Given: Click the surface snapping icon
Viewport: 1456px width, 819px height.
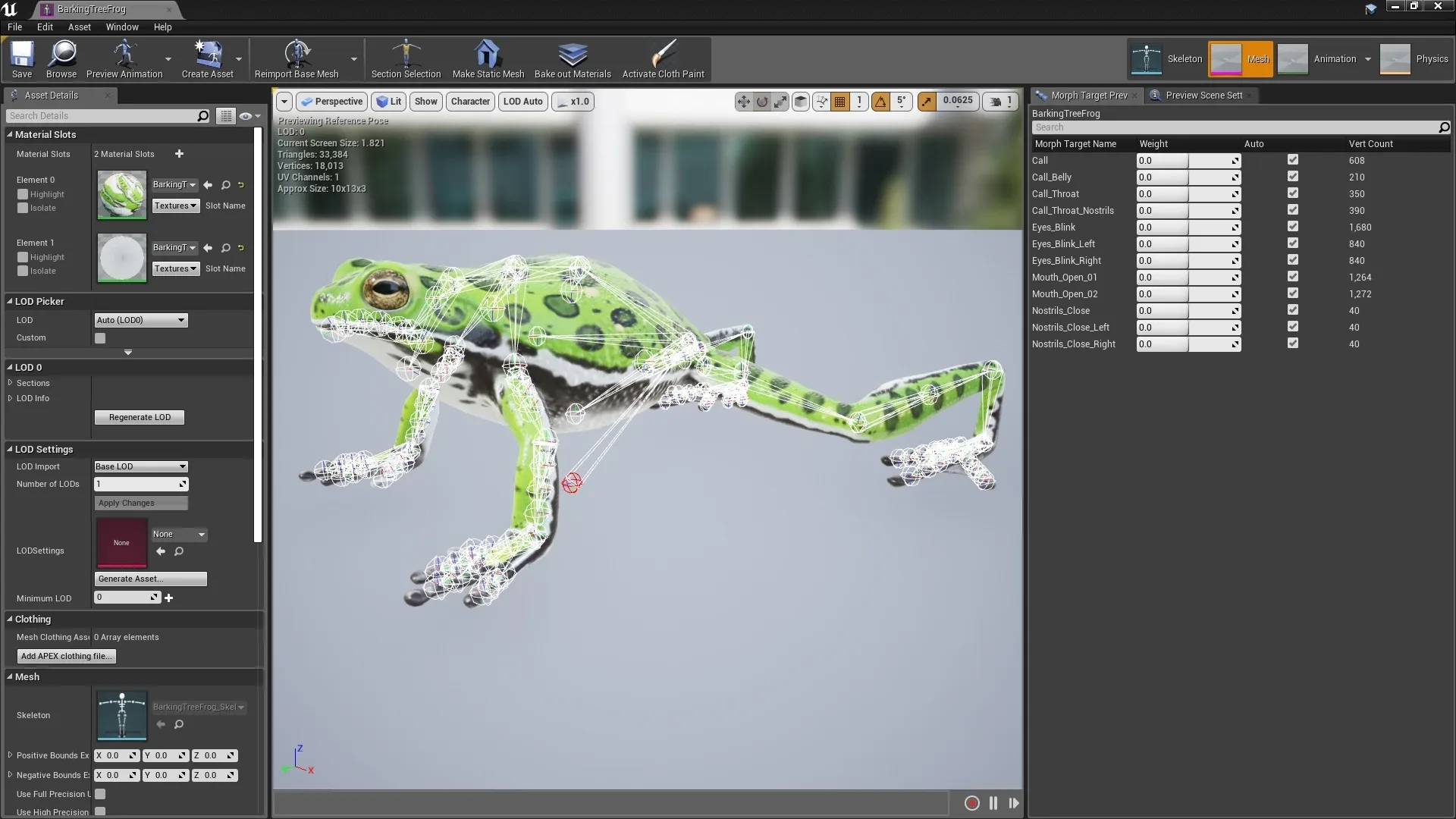Looking at the screenshot, I should (x=822, y=102).
